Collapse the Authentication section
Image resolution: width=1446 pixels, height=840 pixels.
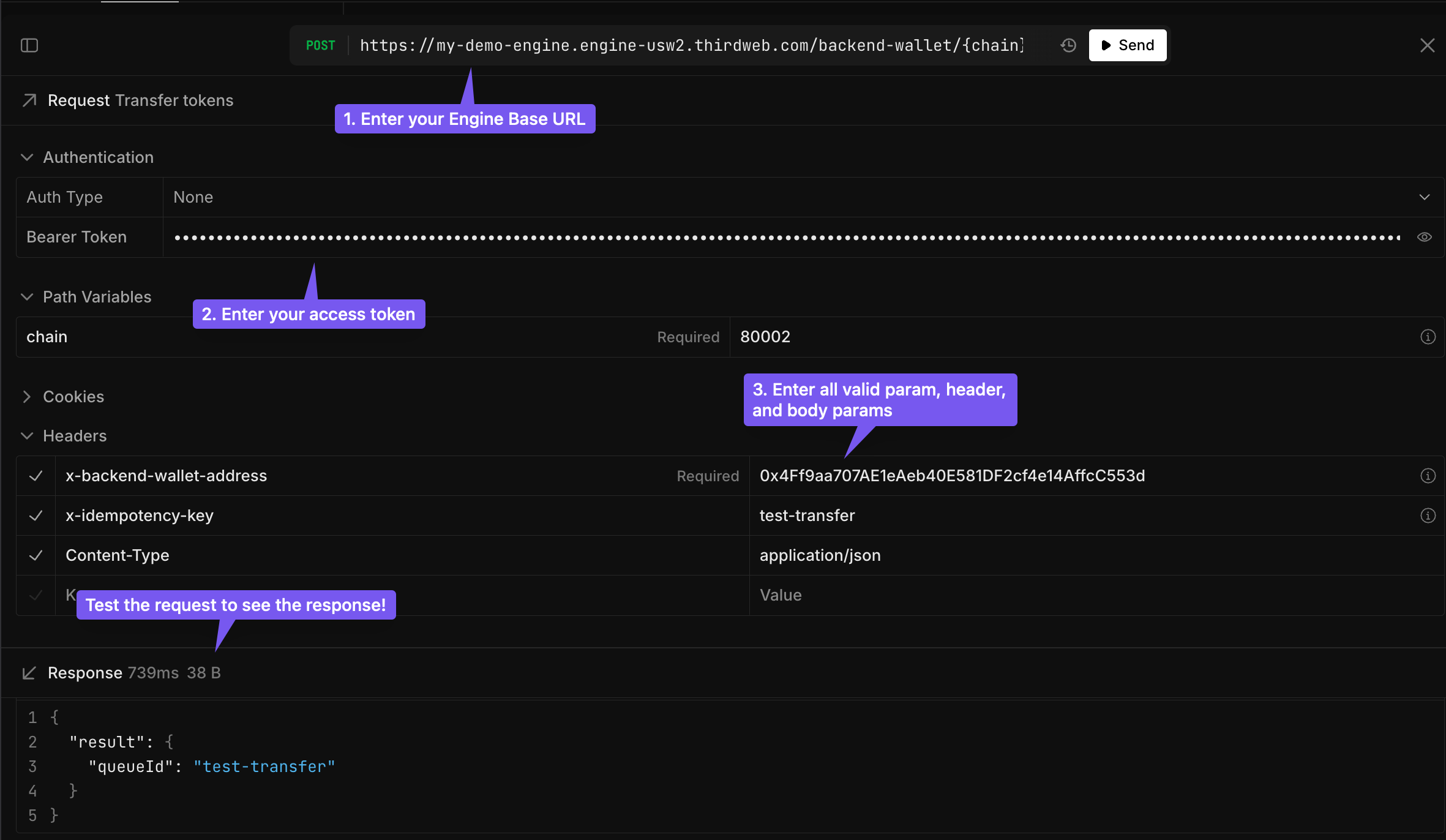[27, 157]
